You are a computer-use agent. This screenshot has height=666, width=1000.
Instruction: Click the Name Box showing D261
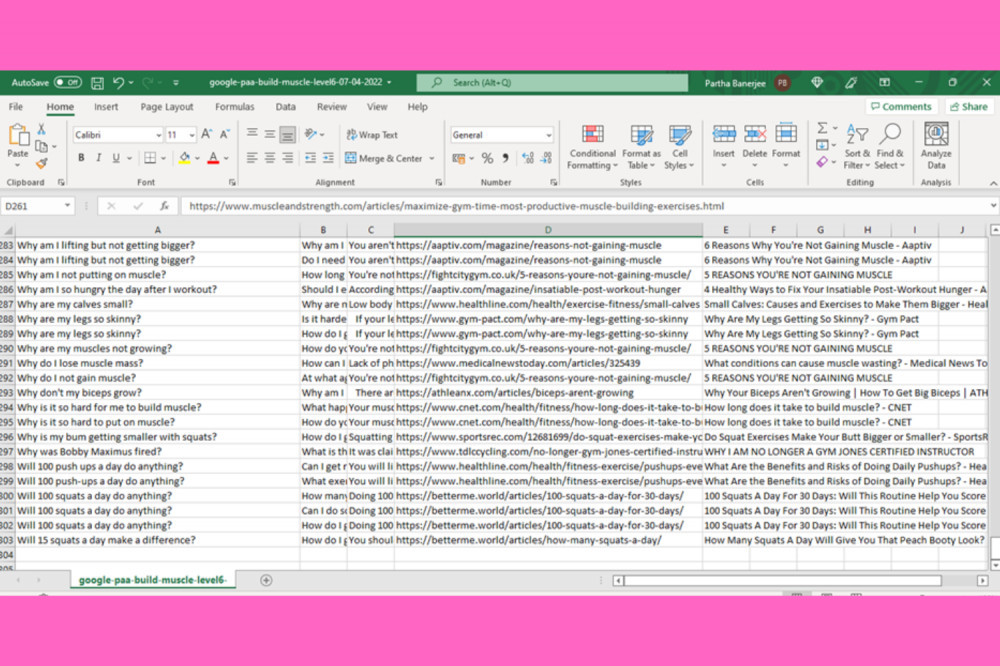point(37,206)
